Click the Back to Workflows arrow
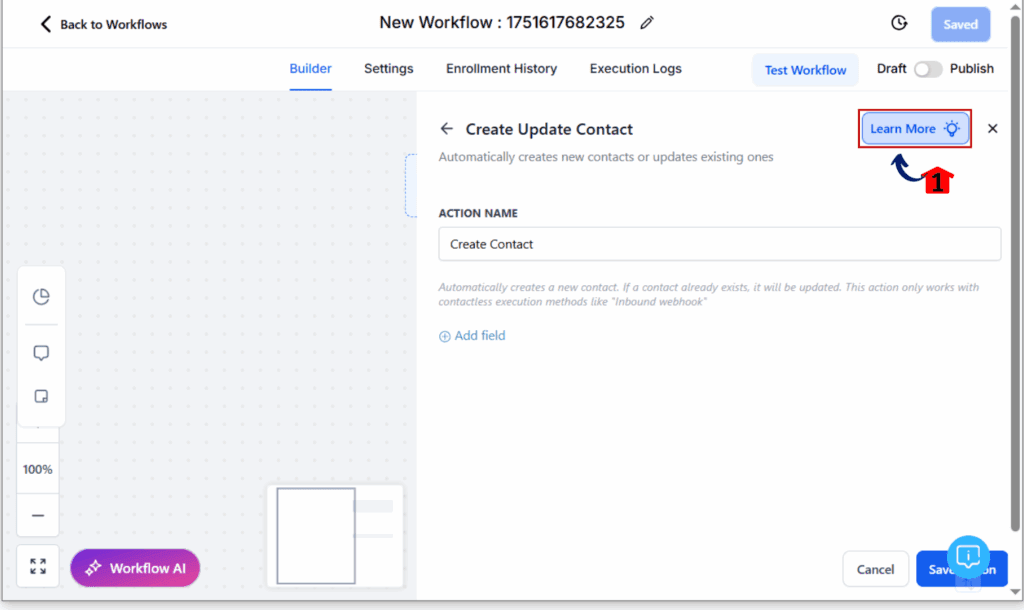1024x610 pixels. click(45, 24)
